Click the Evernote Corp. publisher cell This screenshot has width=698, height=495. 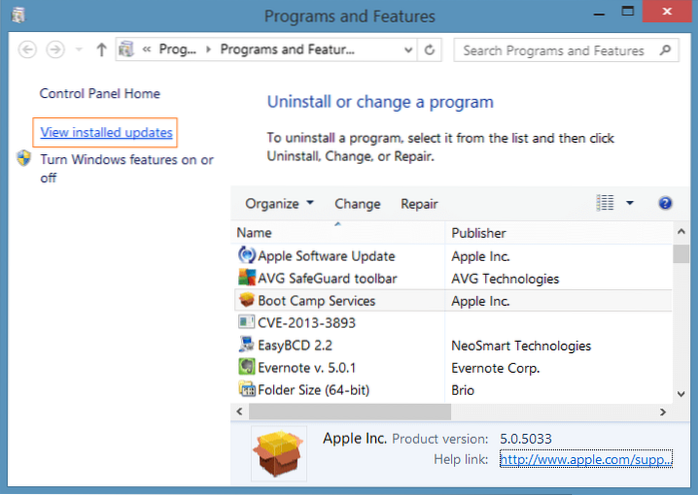click(495, 368)
